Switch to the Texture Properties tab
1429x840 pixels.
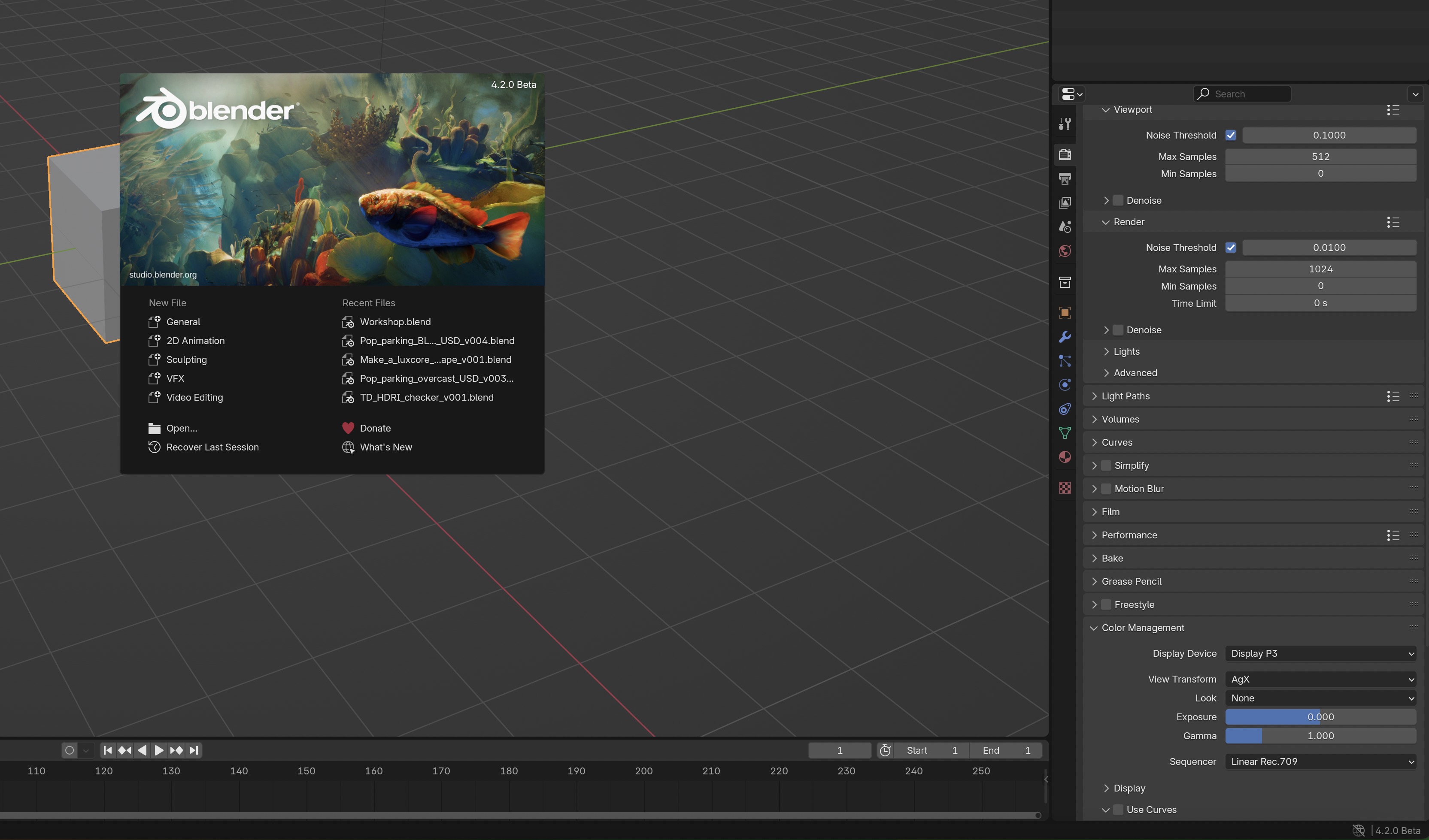[x=1065, y=487]
